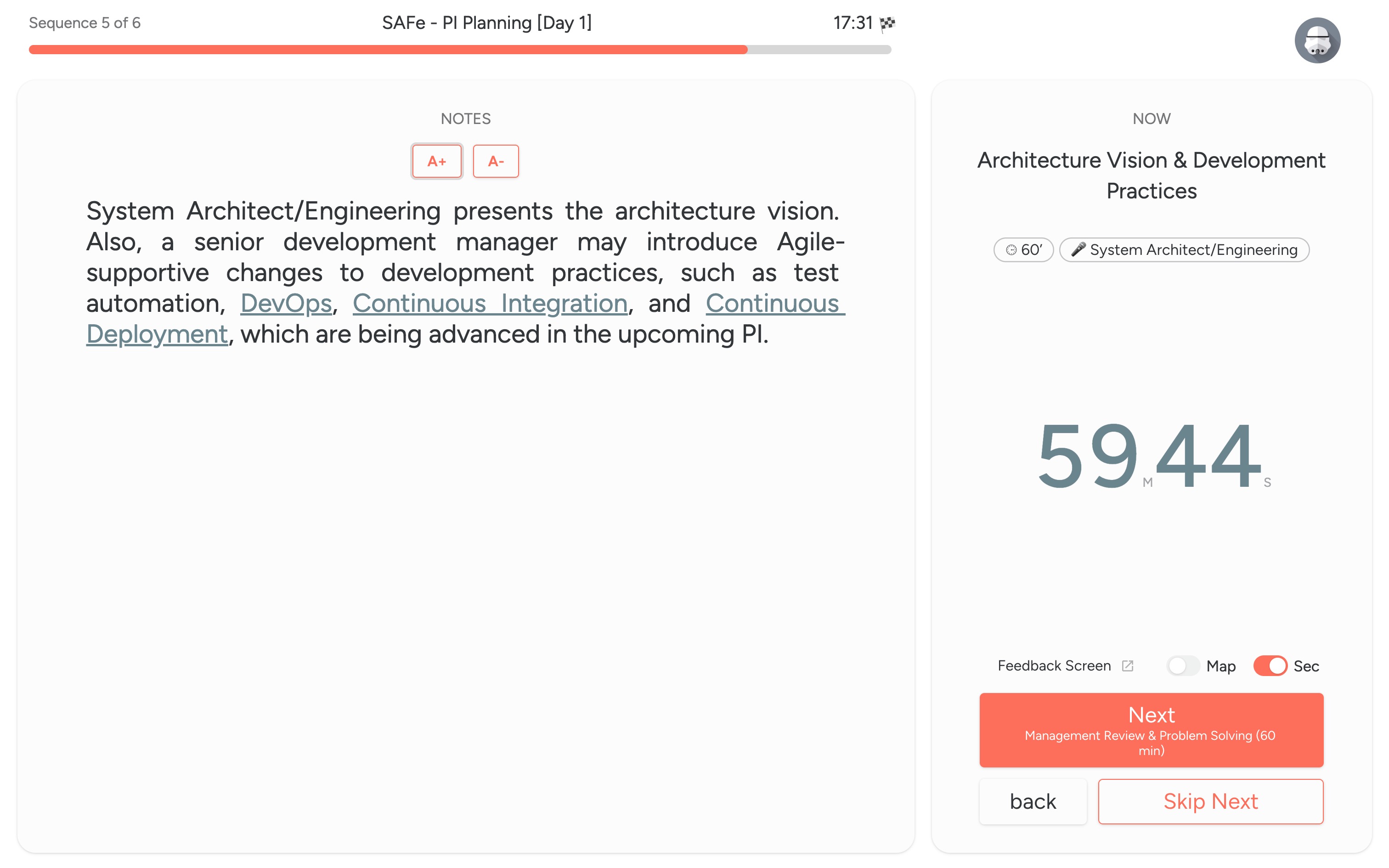Advance to Next: Management Review & Problem Solving
This screenshot has height=868, width=1389.
click(1152, 730)
